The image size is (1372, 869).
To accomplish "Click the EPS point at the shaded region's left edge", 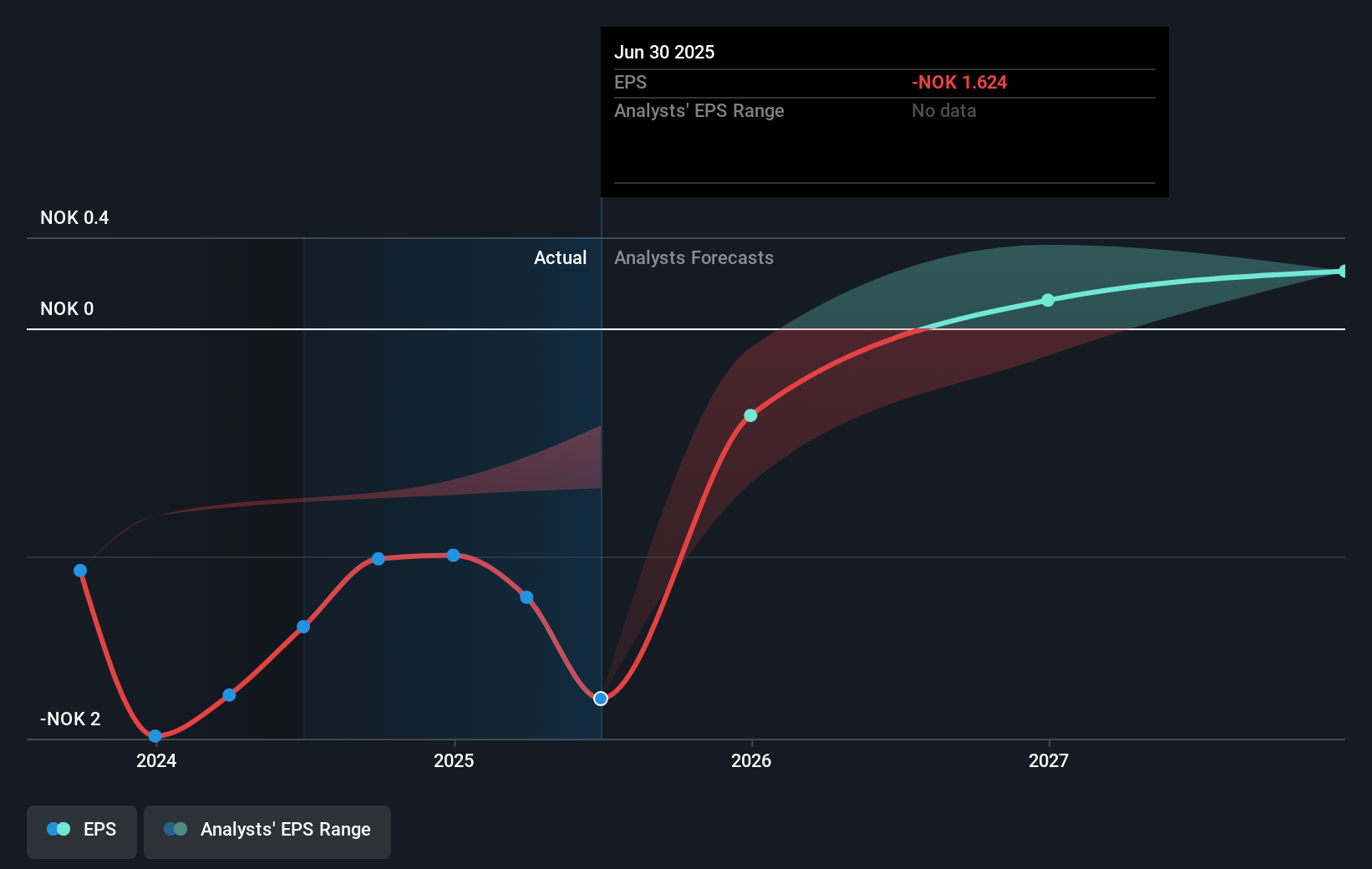I will pyautogui.click(x=303, y=627).
